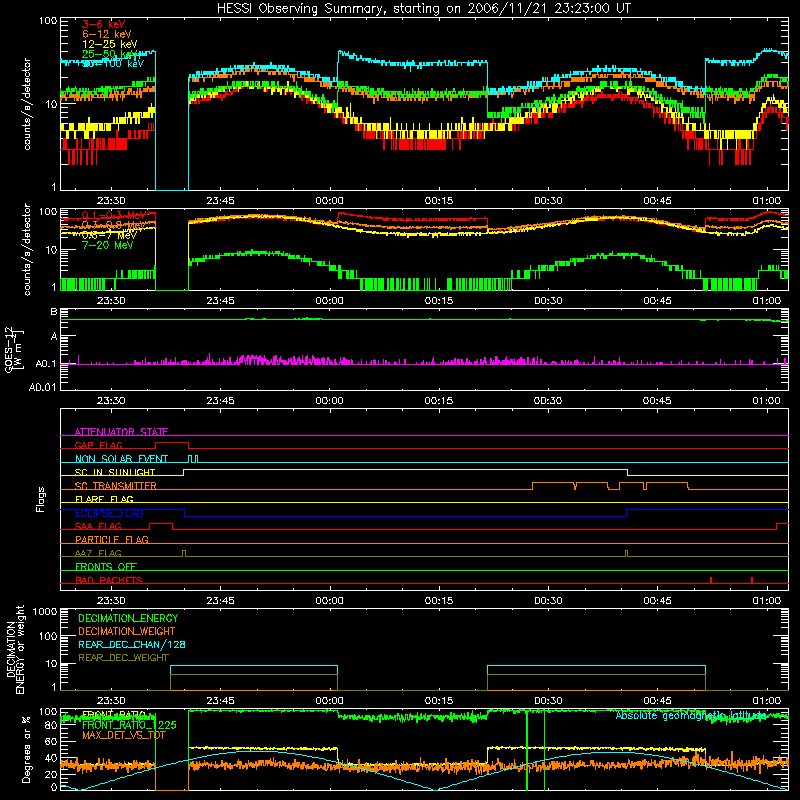This screenshot has height=800, width=800.
Task: Select the B tick label on GOES panel
Action: point(54,311)
